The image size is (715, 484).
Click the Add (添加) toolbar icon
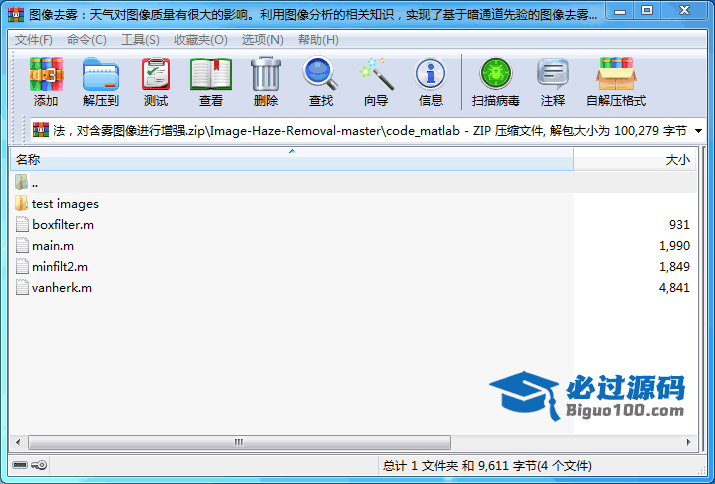[x=46, y=74]
